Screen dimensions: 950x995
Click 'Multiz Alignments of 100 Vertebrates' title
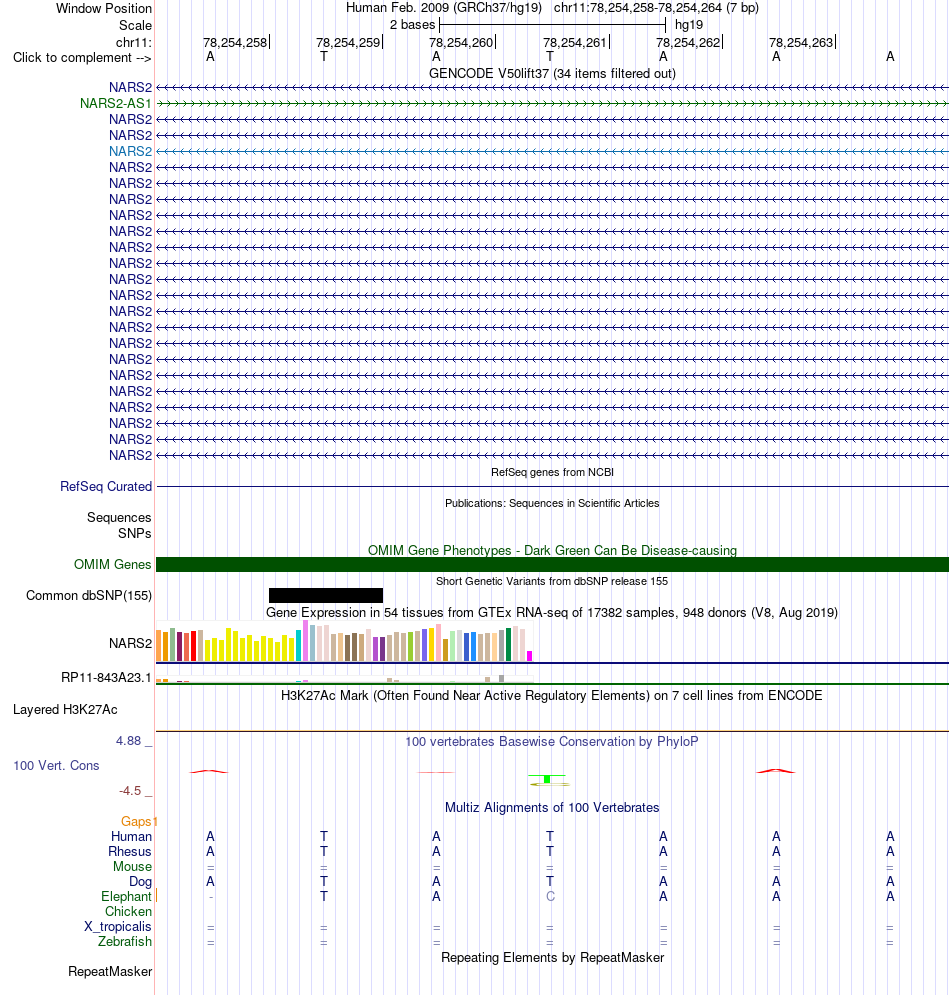552,808
